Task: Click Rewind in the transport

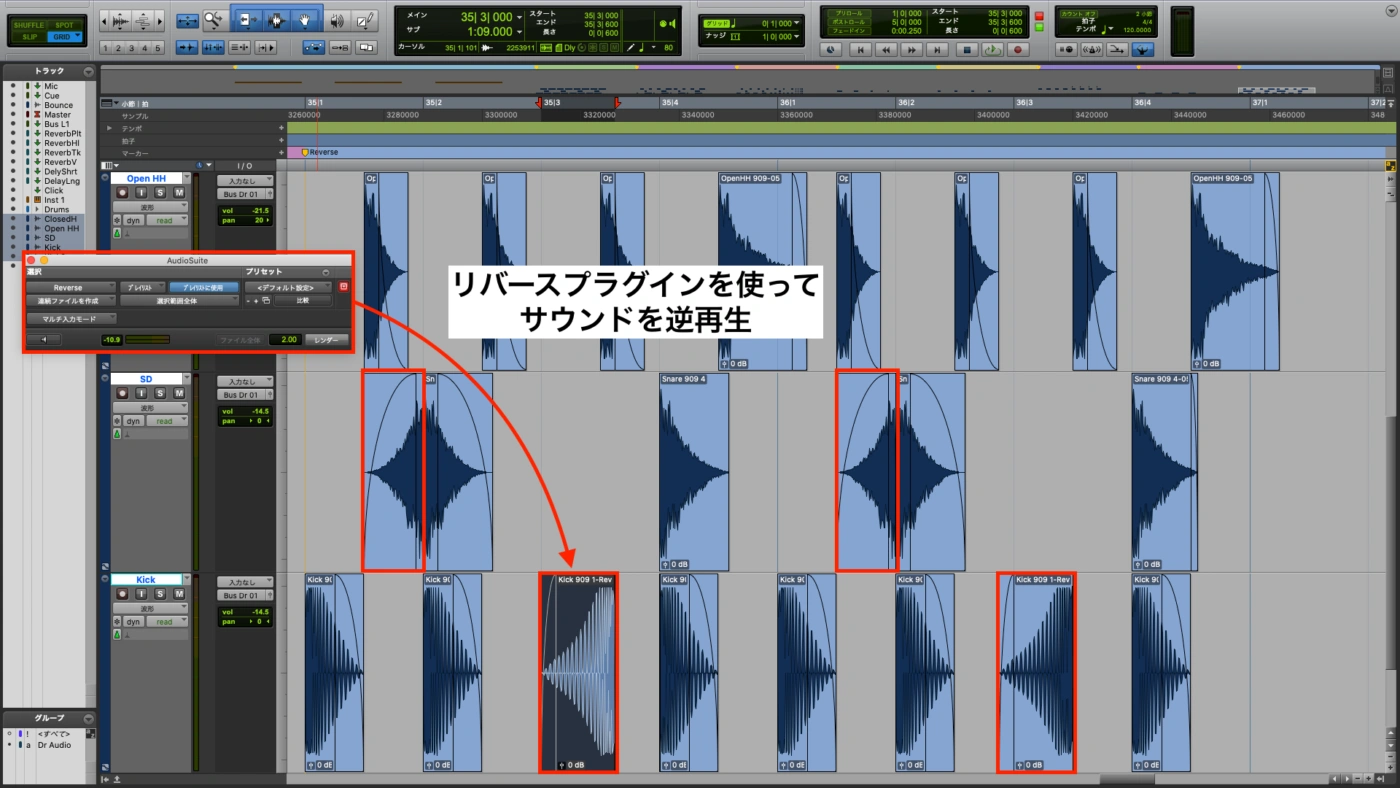Action: [886, 49]
